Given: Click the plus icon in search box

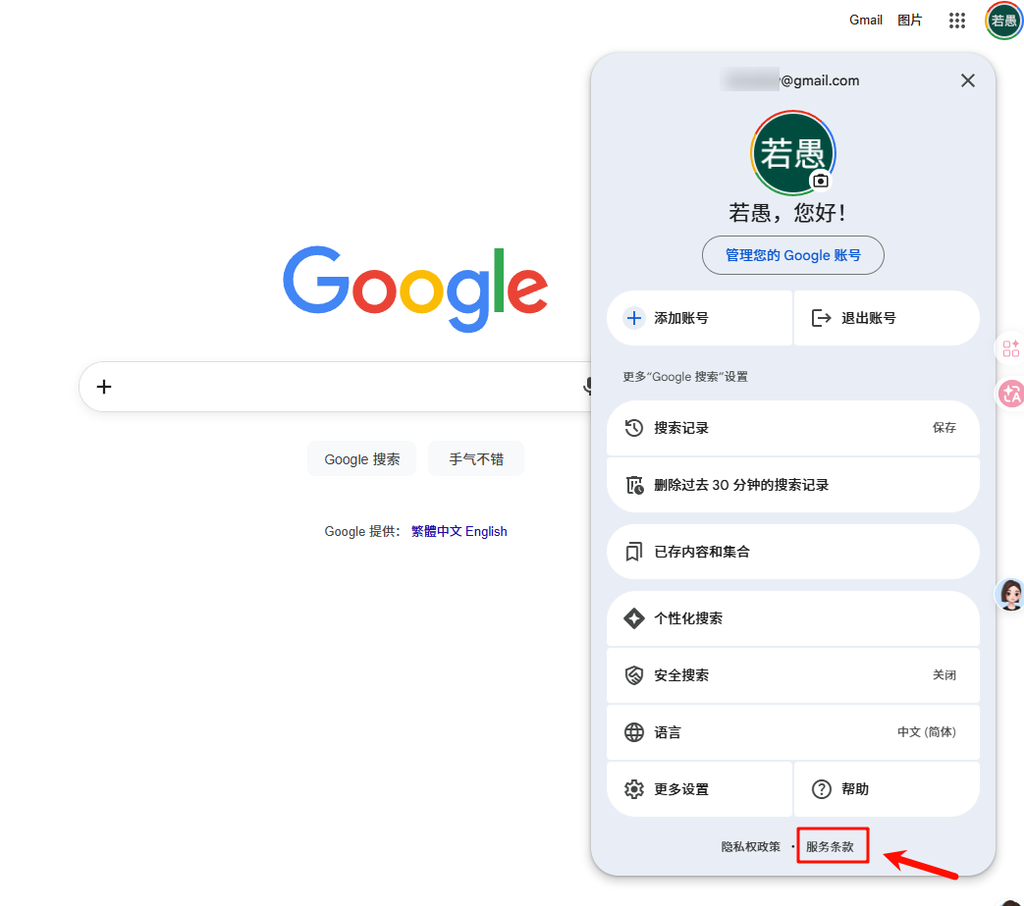Looking at the screenshot, I should pyautogui.click(x=104, y=387).
